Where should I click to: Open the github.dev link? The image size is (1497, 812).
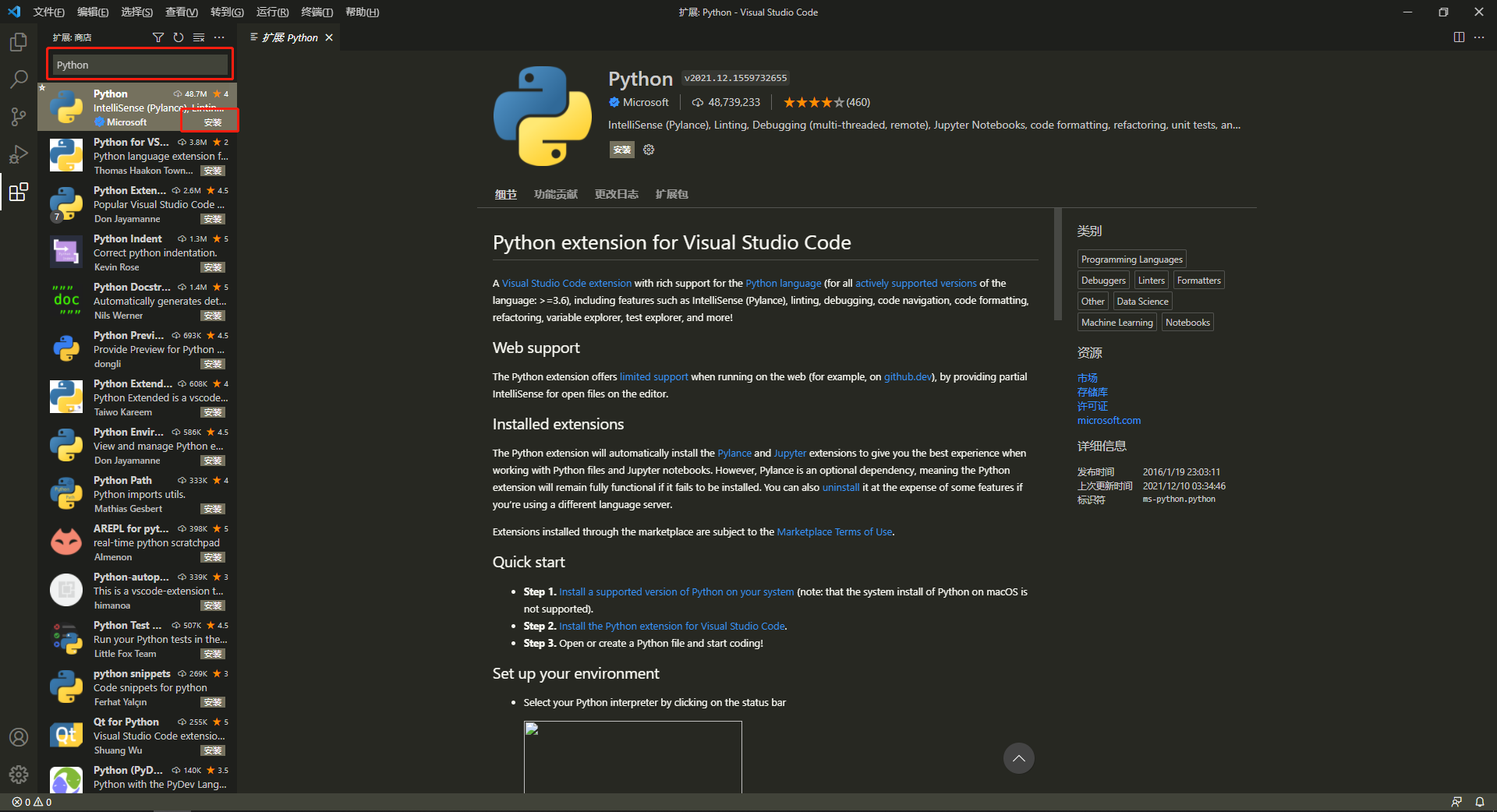[908, 376]
